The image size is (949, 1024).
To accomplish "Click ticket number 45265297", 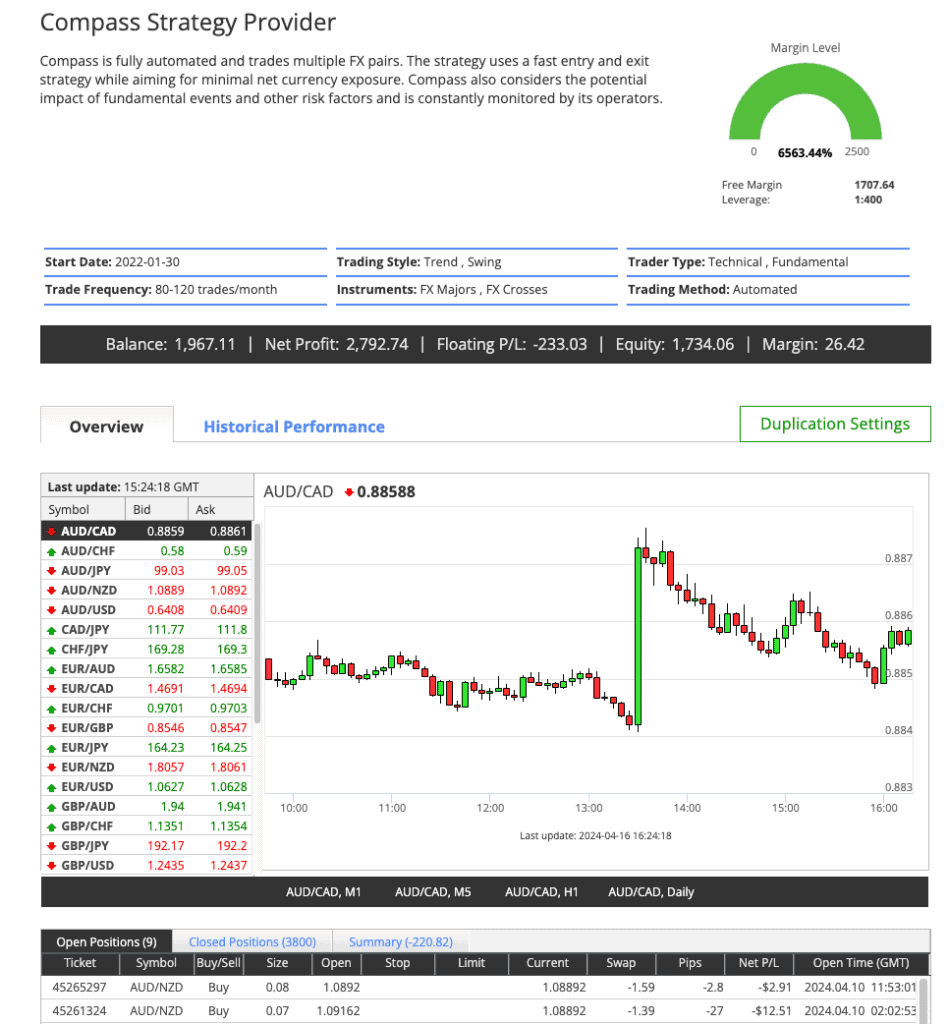I will (79, 987).
